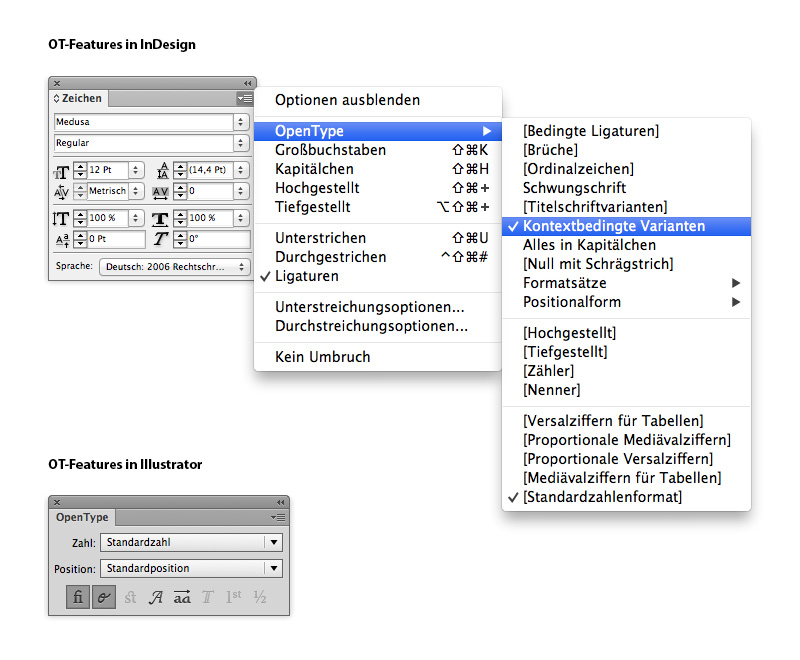800x660 pixels.
Task: Click swash icon in OpenType panel
Action: coord(156,597)
